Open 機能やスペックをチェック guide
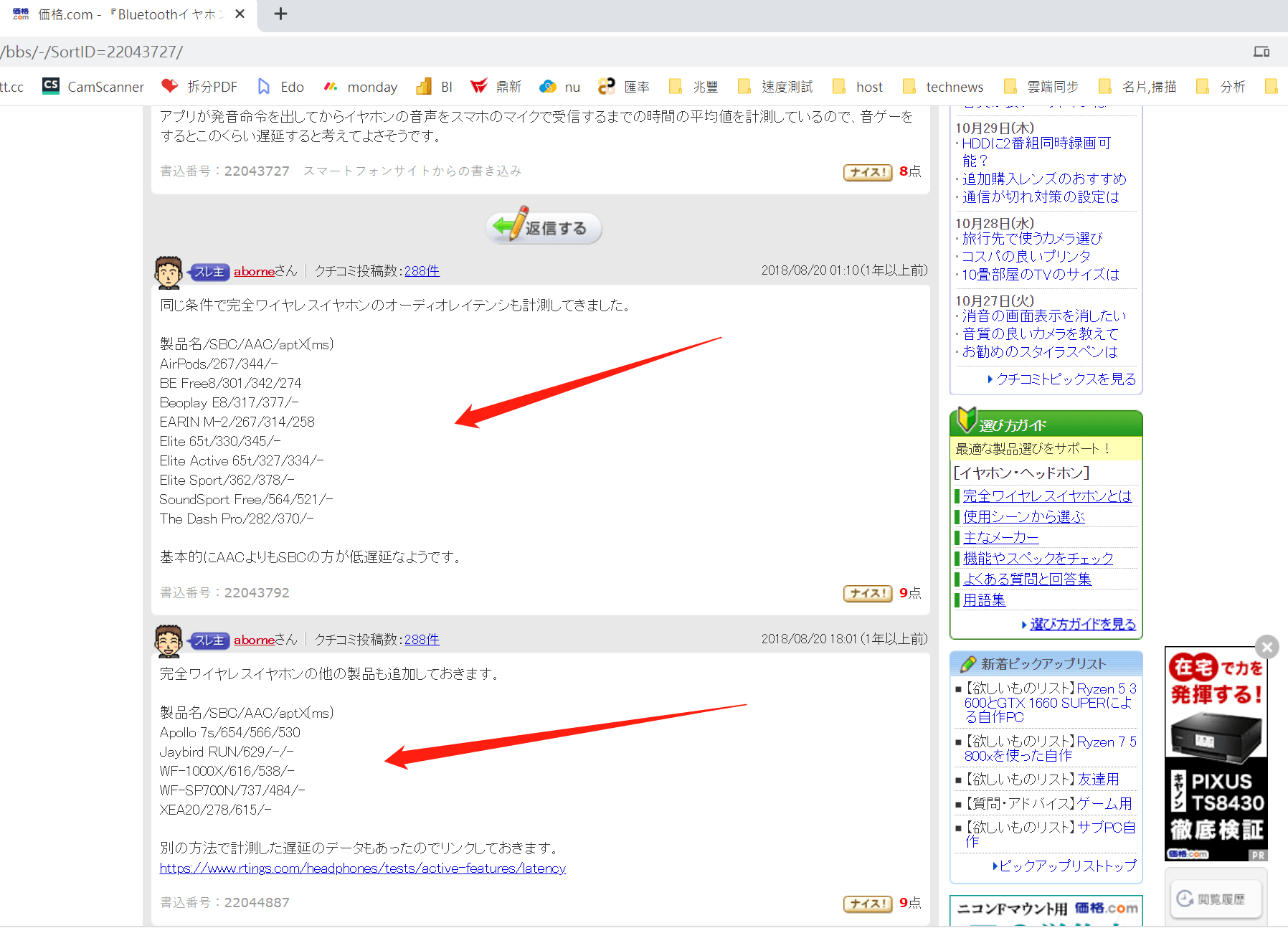This screenshot has width=1288, height=928. point(1038,558)
